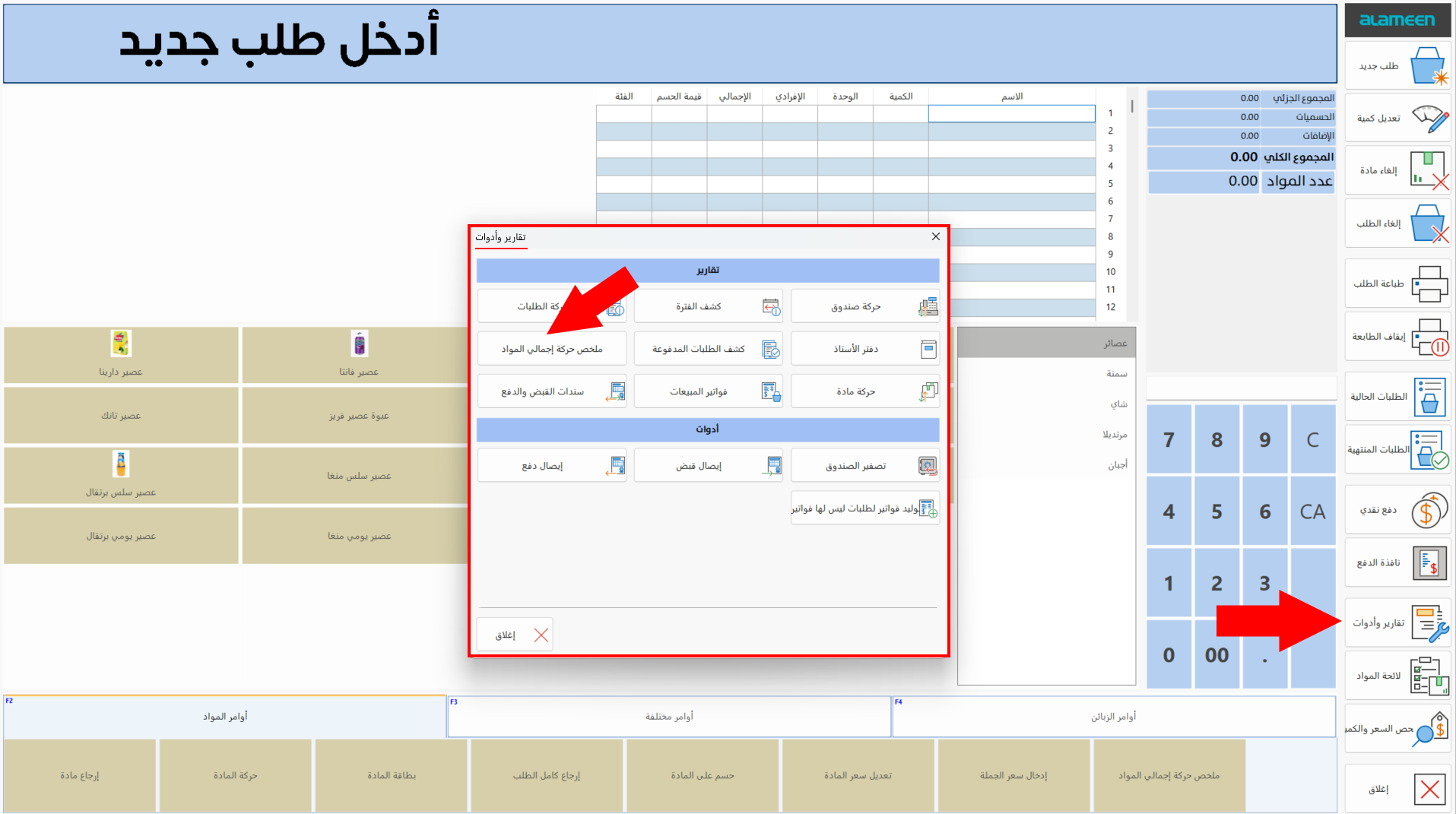The image size is (1456, 814).
Task: Click the dialog close button with red X
Action: point(515,635)
